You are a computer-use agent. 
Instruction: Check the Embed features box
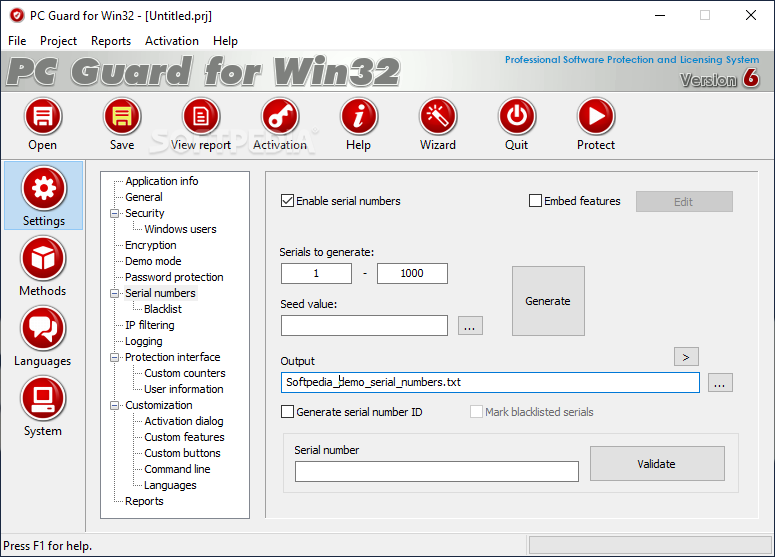click(535, 201)
